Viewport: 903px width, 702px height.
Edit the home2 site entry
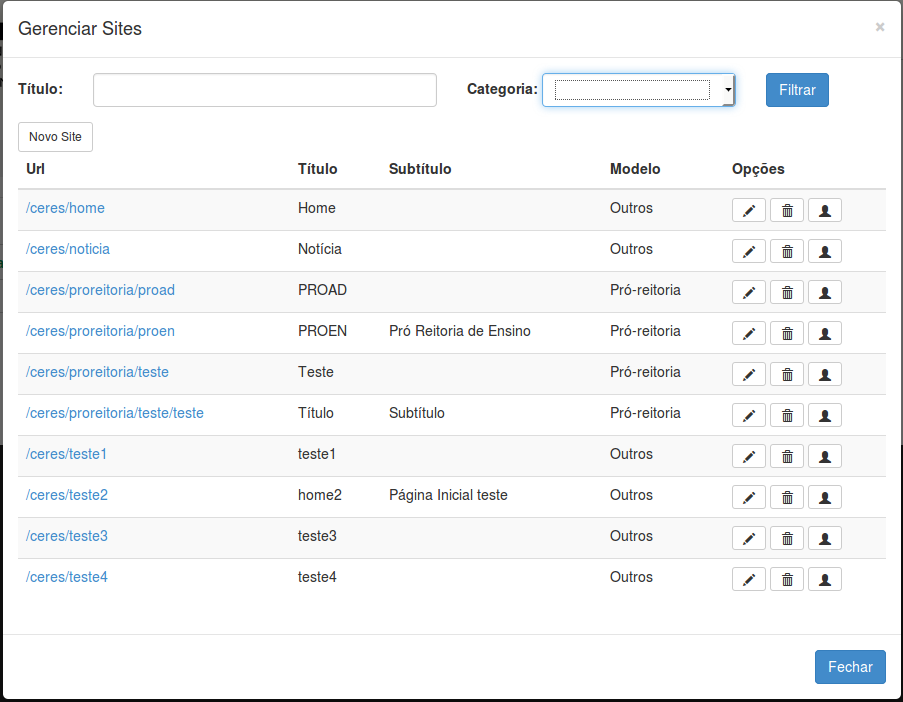point(749,497)
